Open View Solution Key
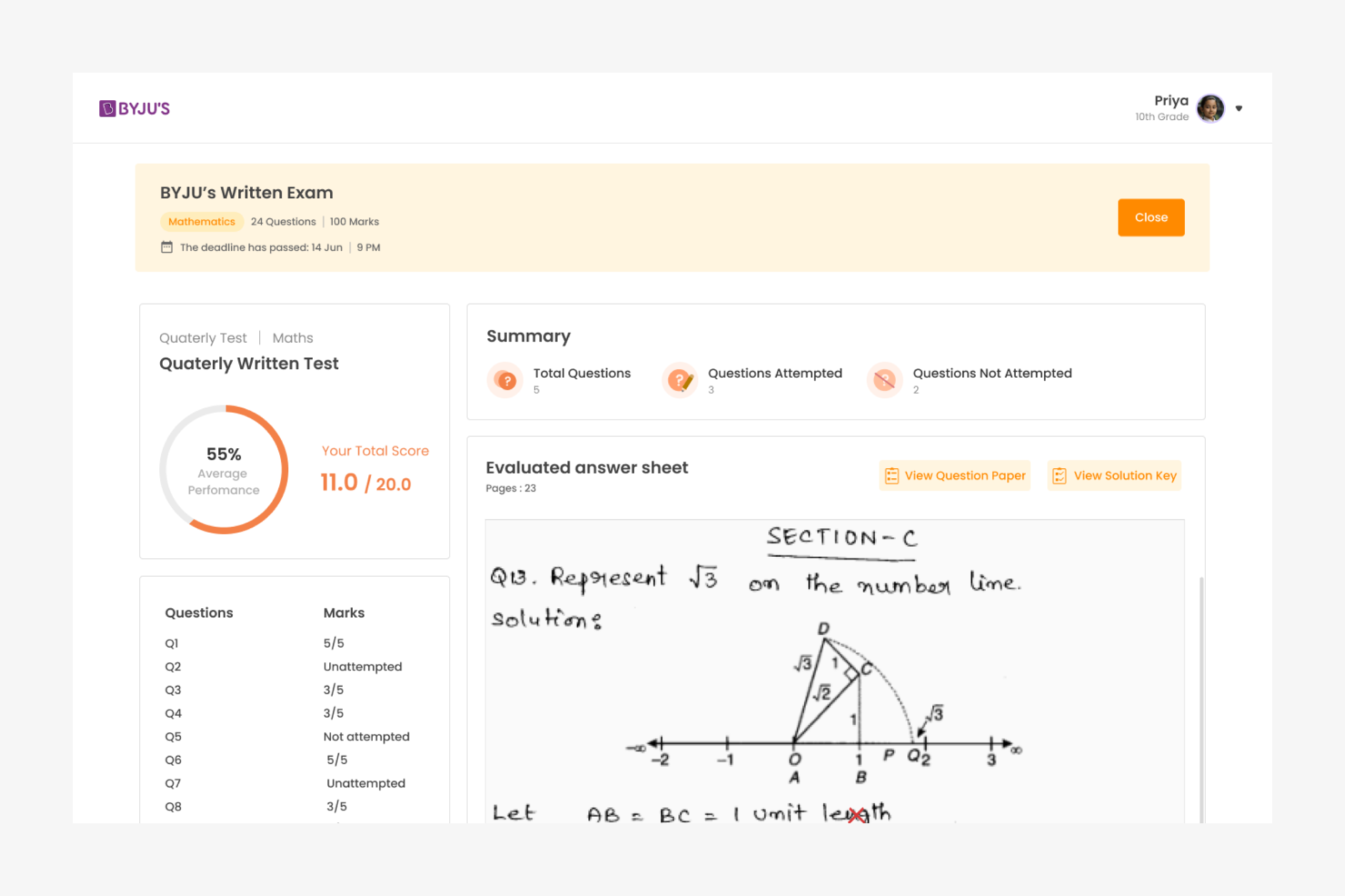 [x=1124, y=475]
